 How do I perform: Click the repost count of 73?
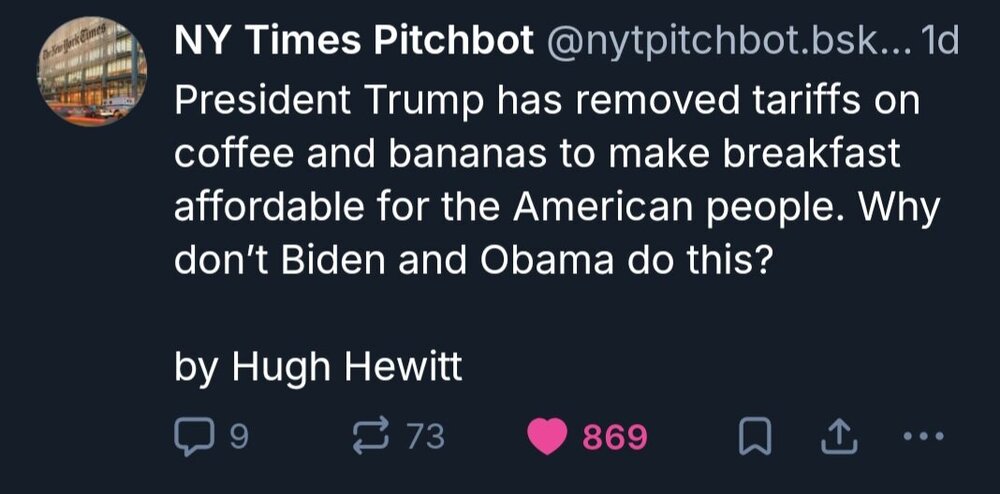[x=423, y=437]
